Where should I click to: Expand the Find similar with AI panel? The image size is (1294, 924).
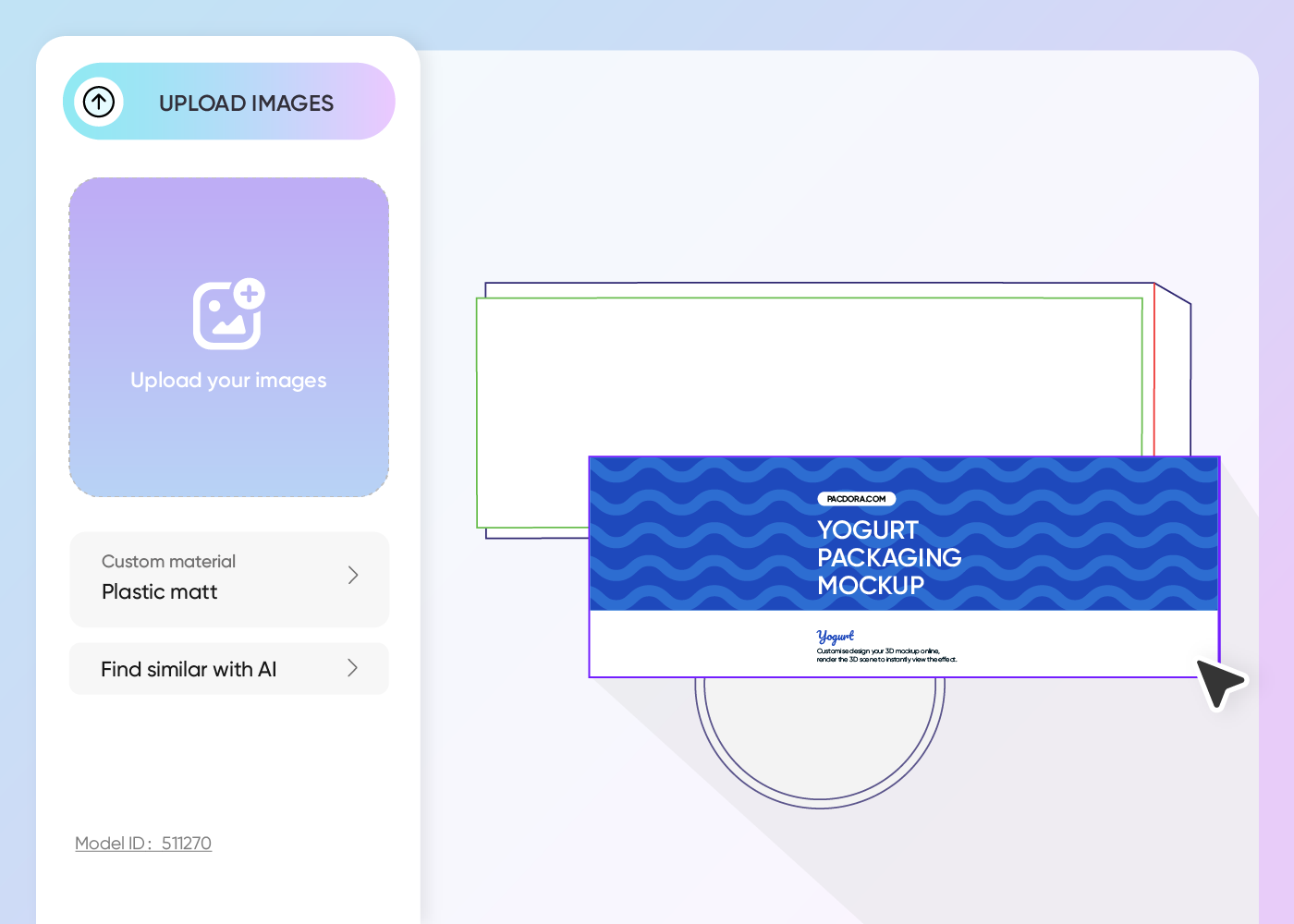[228, 668]
